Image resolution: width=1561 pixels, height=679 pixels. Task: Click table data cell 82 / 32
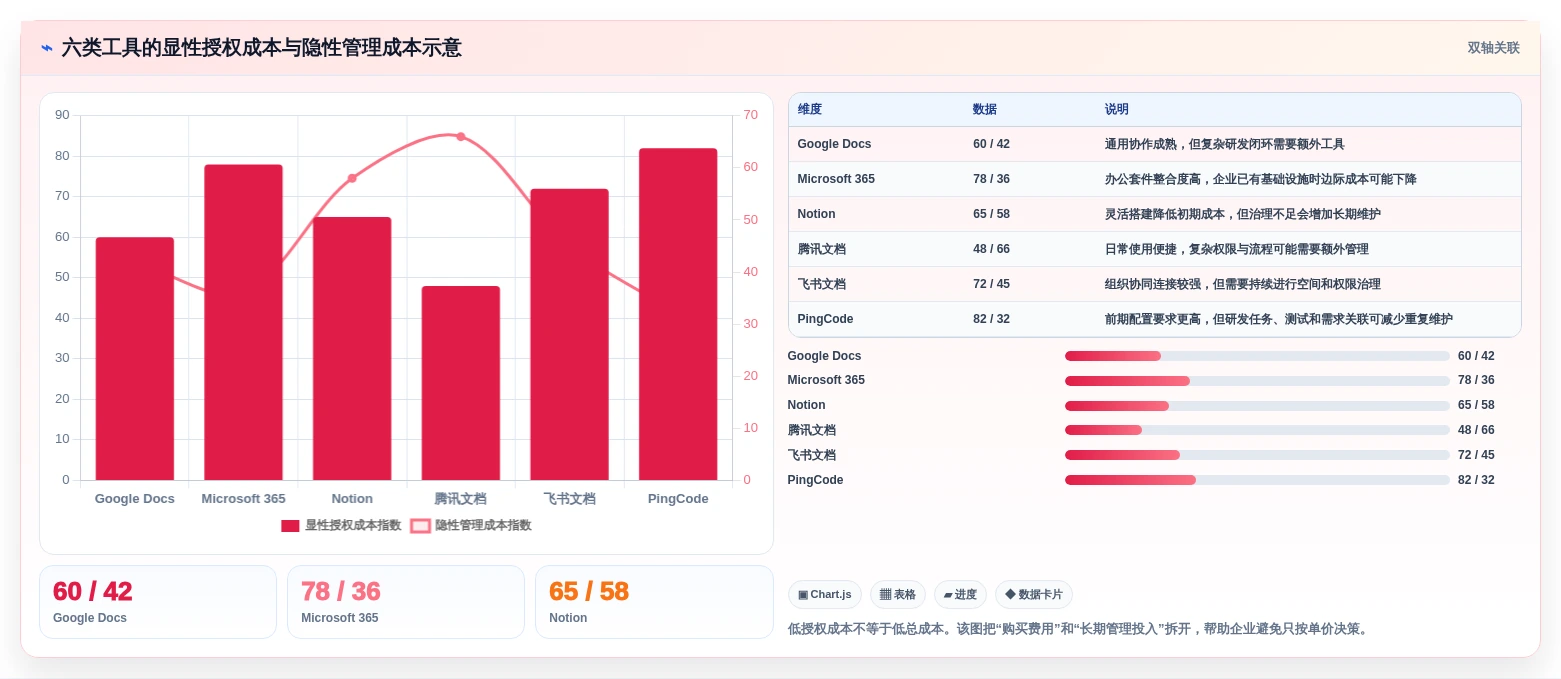coord(991,319)
